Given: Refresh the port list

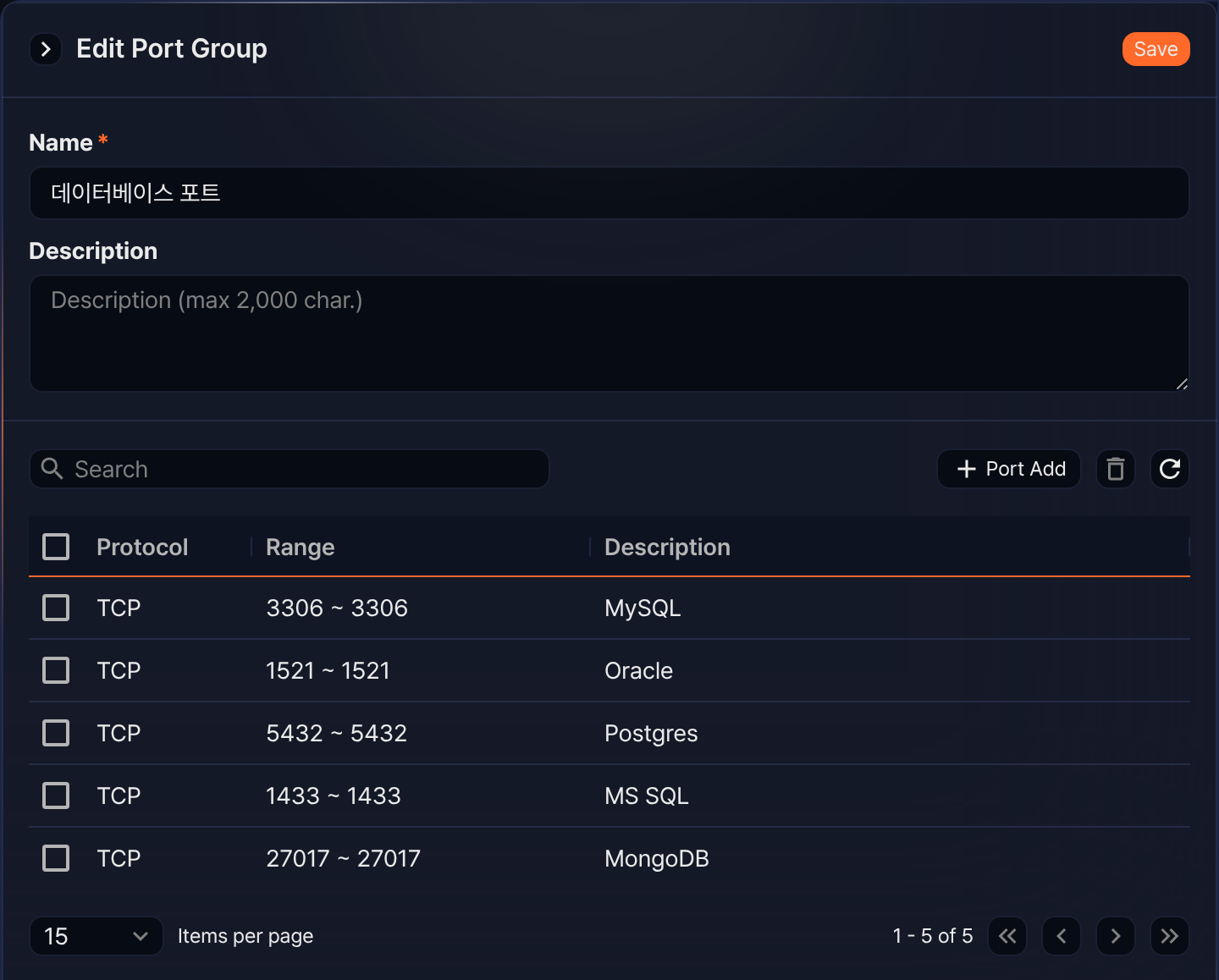Looking at the screenshot, I should click(x=1170, y=469).
